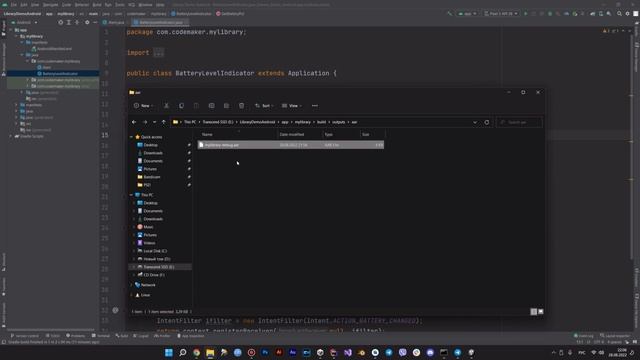
Task: Click the Share icon in File Explorer toolbar
Action: tap(227, 106)
